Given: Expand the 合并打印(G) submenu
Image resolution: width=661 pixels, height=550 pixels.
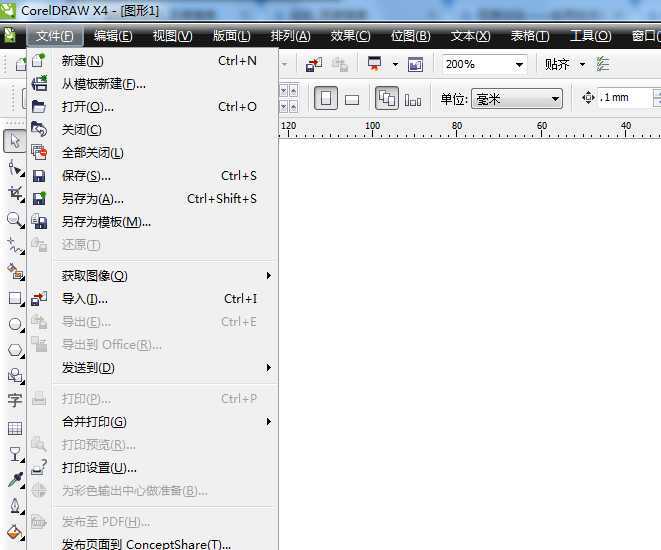Looking at the screenshot, I should pos(165,421).
